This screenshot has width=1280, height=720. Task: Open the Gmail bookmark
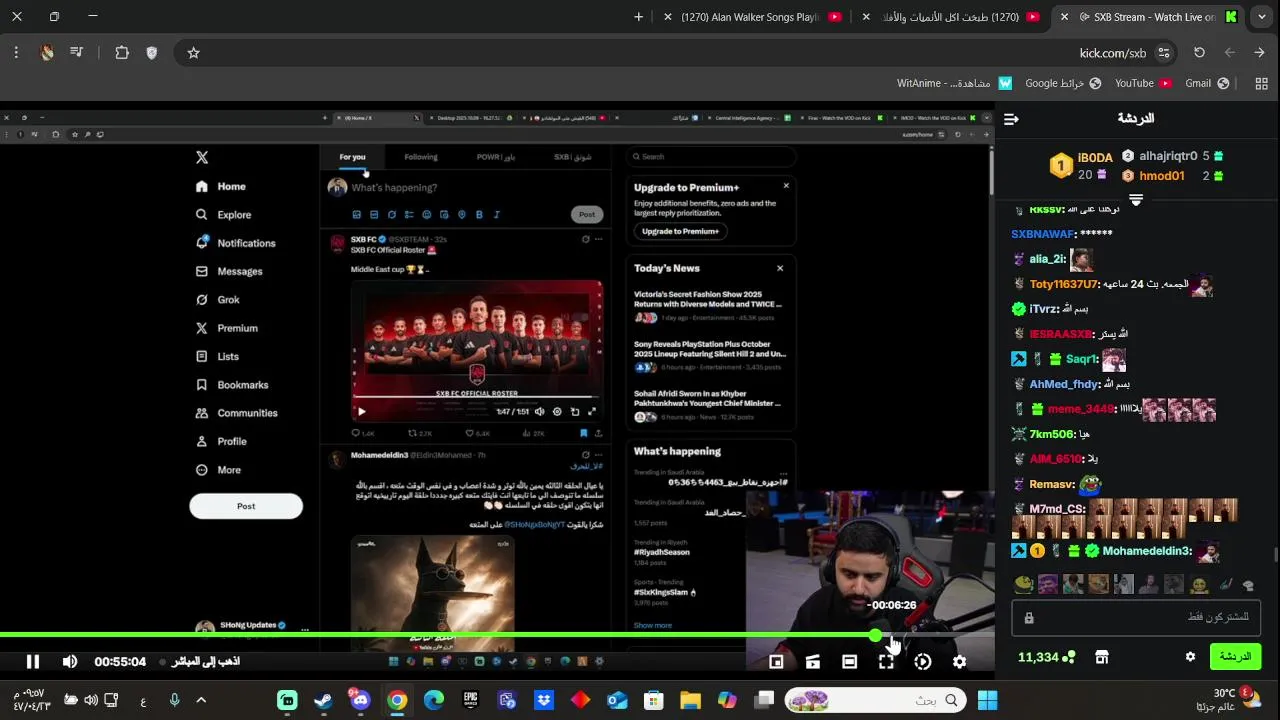pos(1207,83)
